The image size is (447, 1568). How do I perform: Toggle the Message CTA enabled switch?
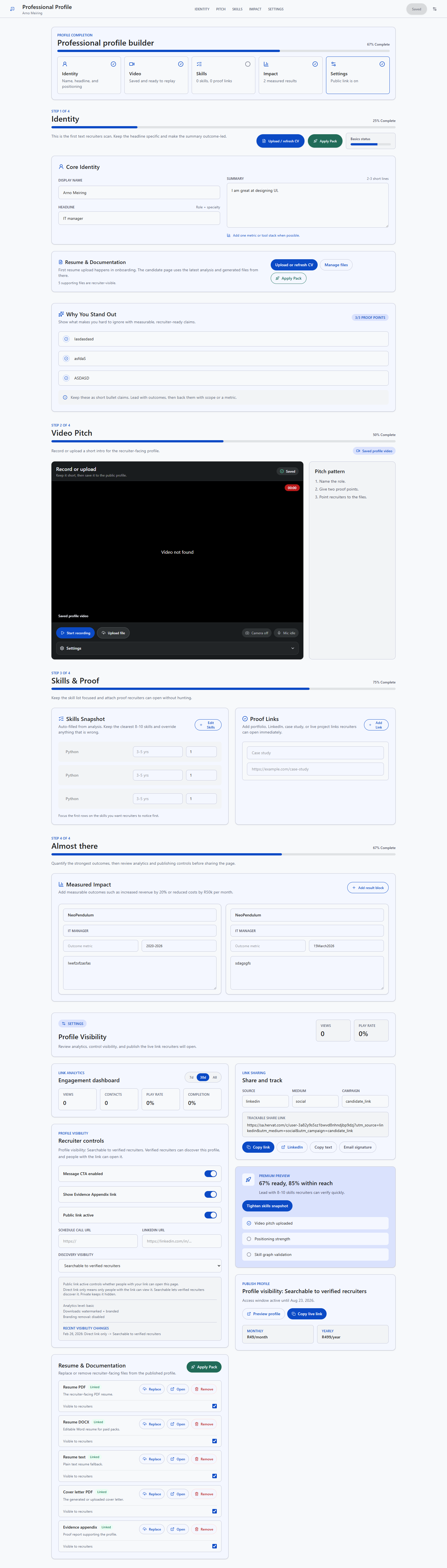pos(210,1174)
